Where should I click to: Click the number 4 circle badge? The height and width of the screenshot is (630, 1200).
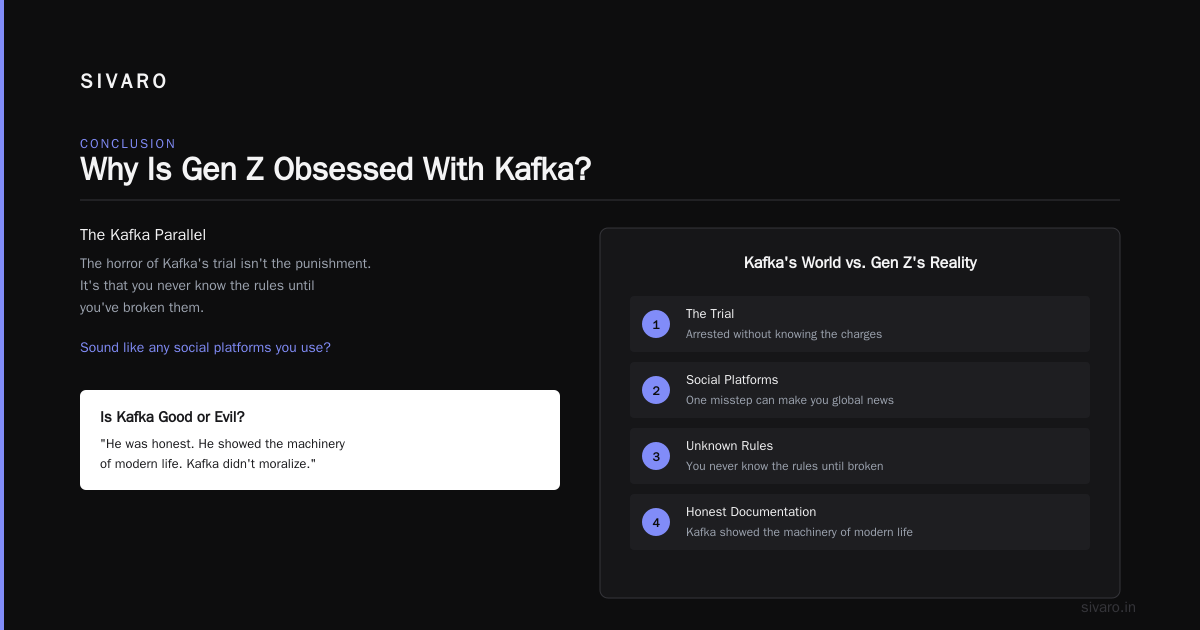pos(656,522)
